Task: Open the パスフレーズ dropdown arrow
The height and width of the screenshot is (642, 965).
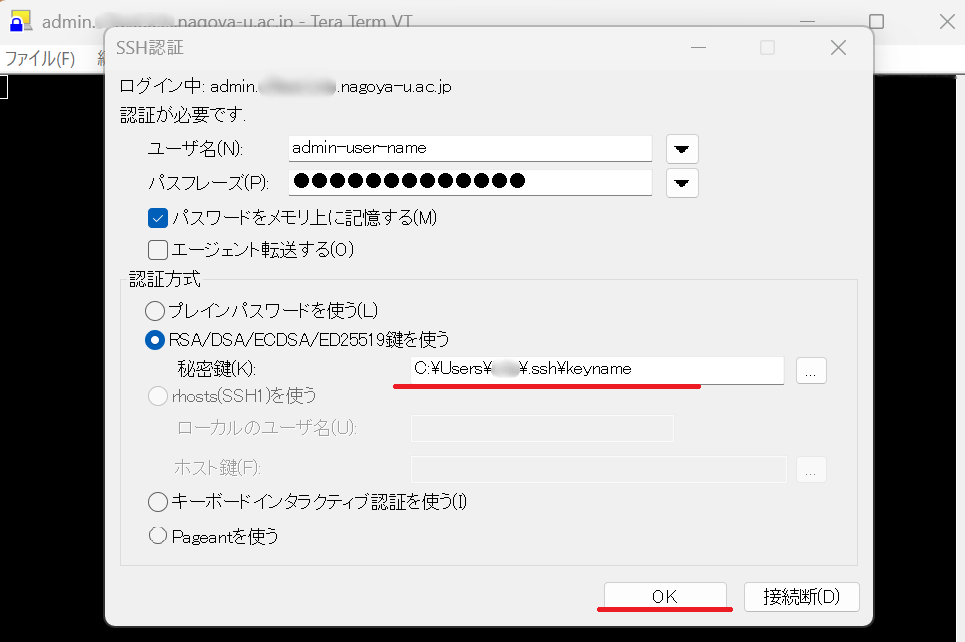Action: pyautogui.click(x=682, y=183)
